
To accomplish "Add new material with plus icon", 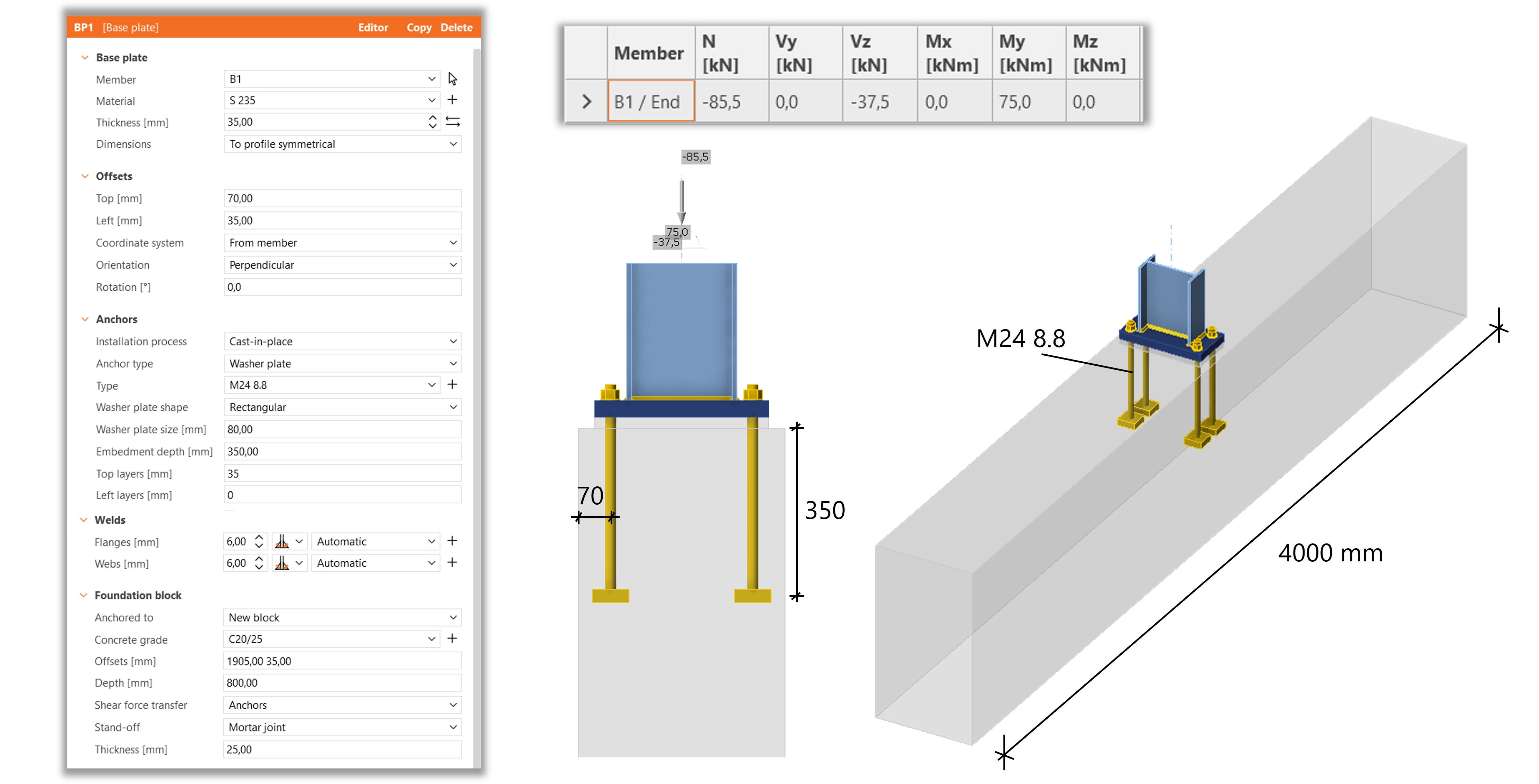I will (x=452, y=100).
